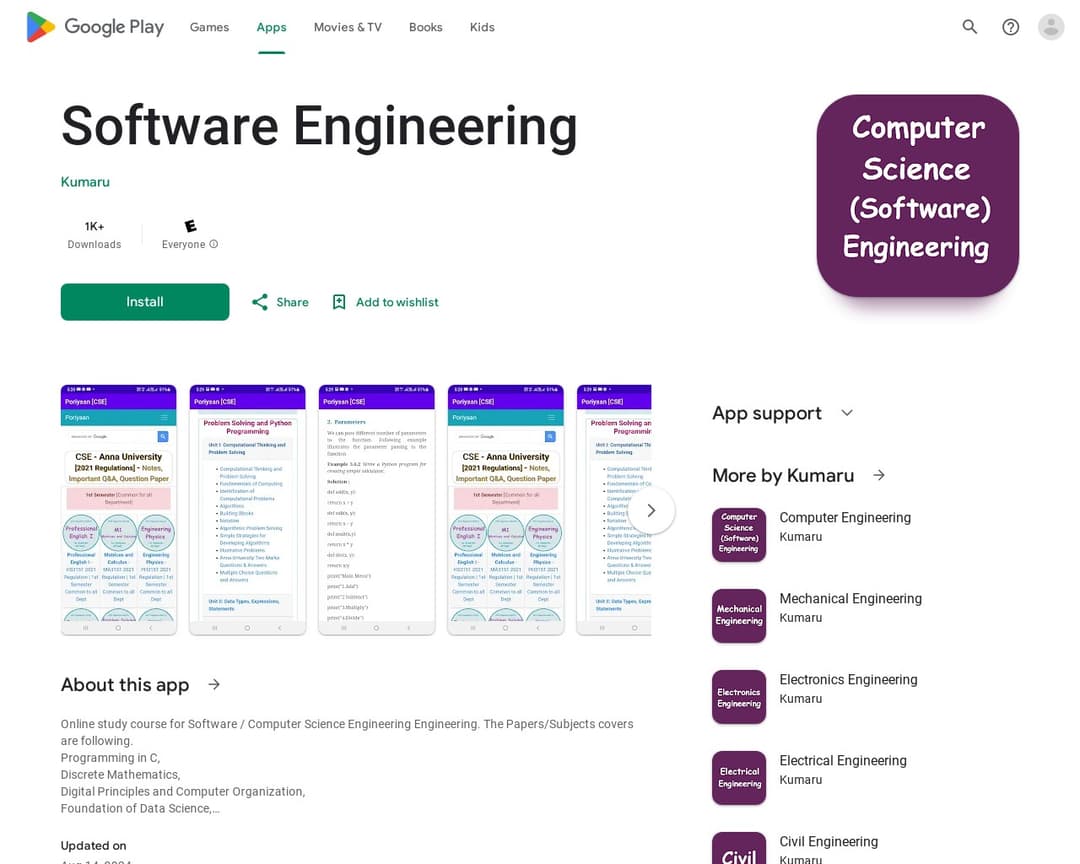Open the second screenshot showing Problem Solving syllabus

[247, 510]
